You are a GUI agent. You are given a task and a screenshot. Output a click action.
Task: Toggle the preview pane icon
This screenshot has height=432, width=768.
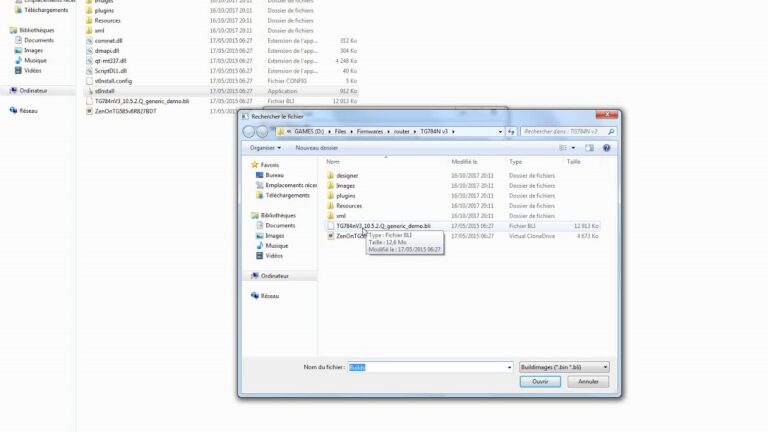pyautogui.click(x=592, y=147)
